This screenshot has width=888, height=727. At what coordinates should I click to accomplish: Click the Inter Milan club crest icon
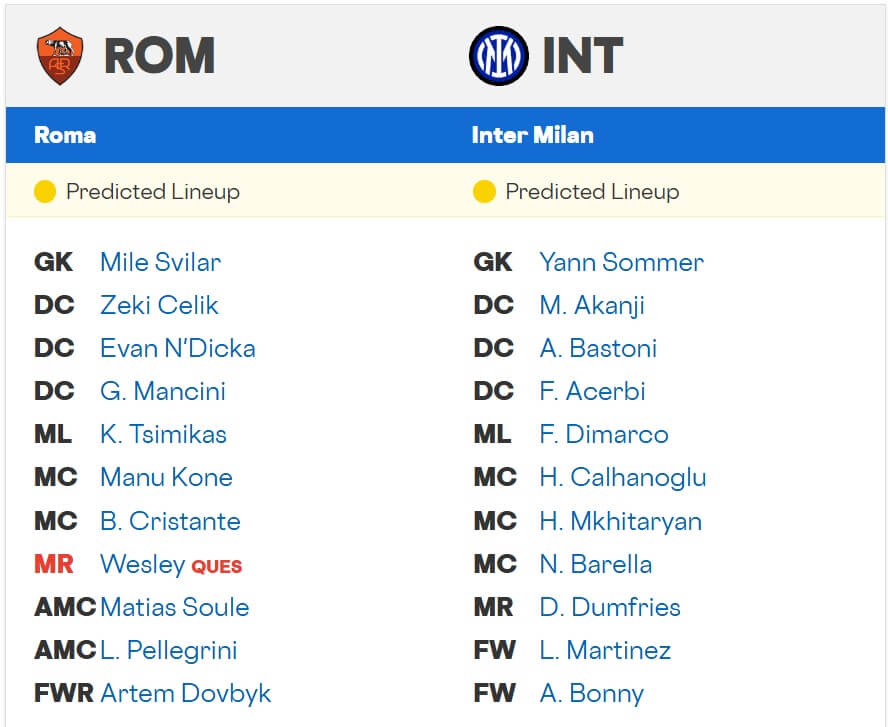[497, 56]
